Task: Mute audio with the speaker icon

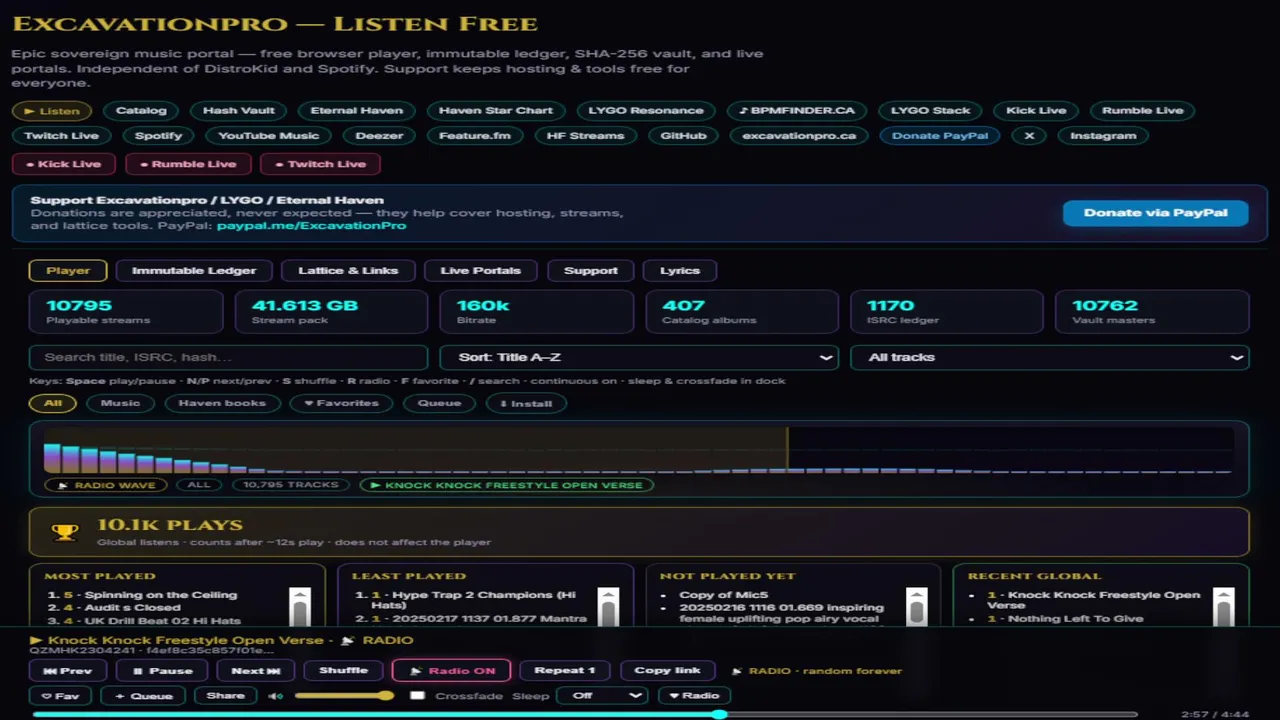Action: point(274,696)
